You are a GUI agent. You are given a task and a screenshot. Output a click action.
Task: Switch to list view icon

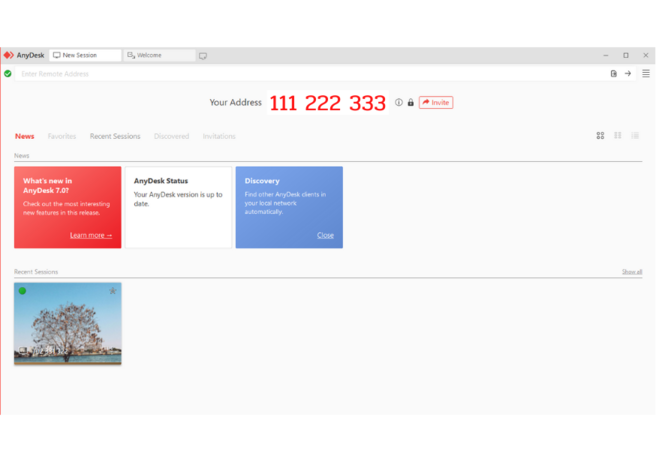click(x=635, y=136)
